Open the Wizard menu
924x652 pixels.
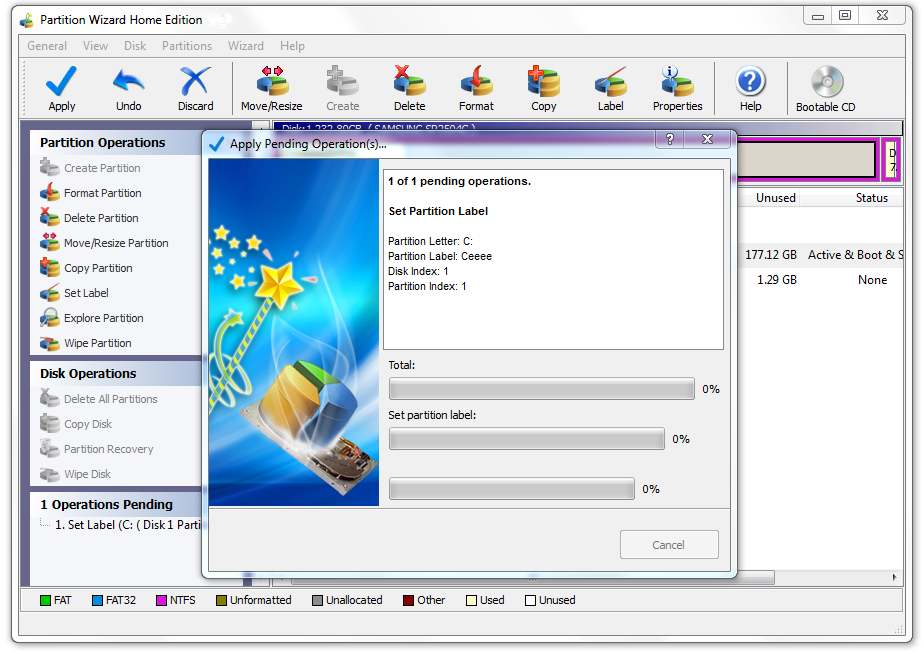246,46
